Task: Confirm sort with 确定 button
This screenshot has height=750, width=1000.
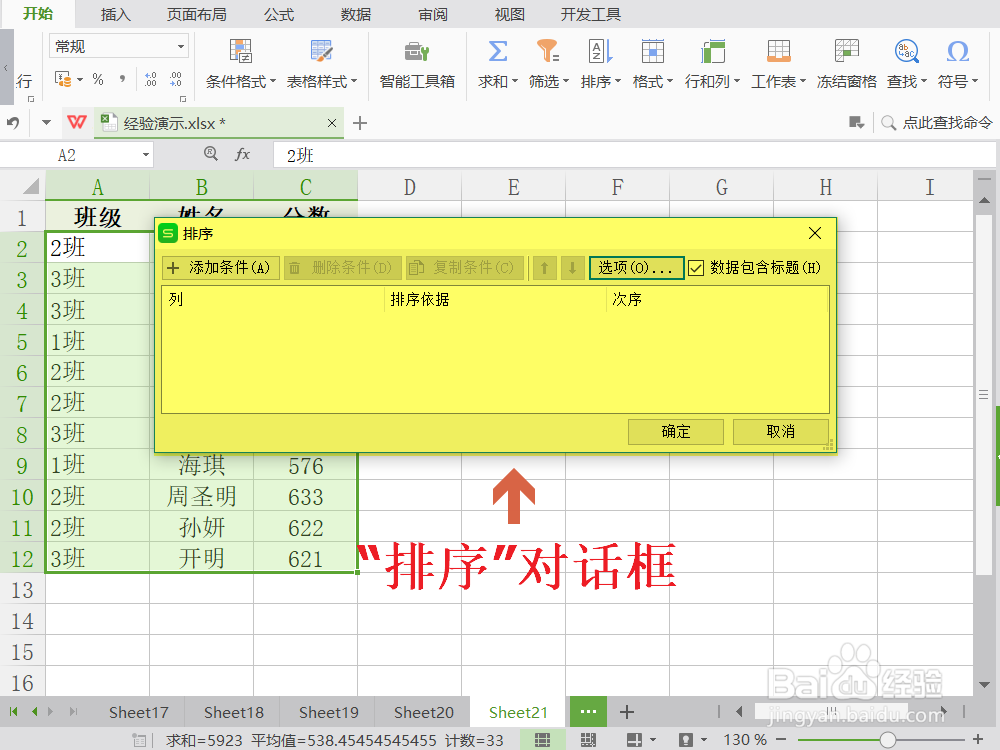Action: (x=675, y=432)
